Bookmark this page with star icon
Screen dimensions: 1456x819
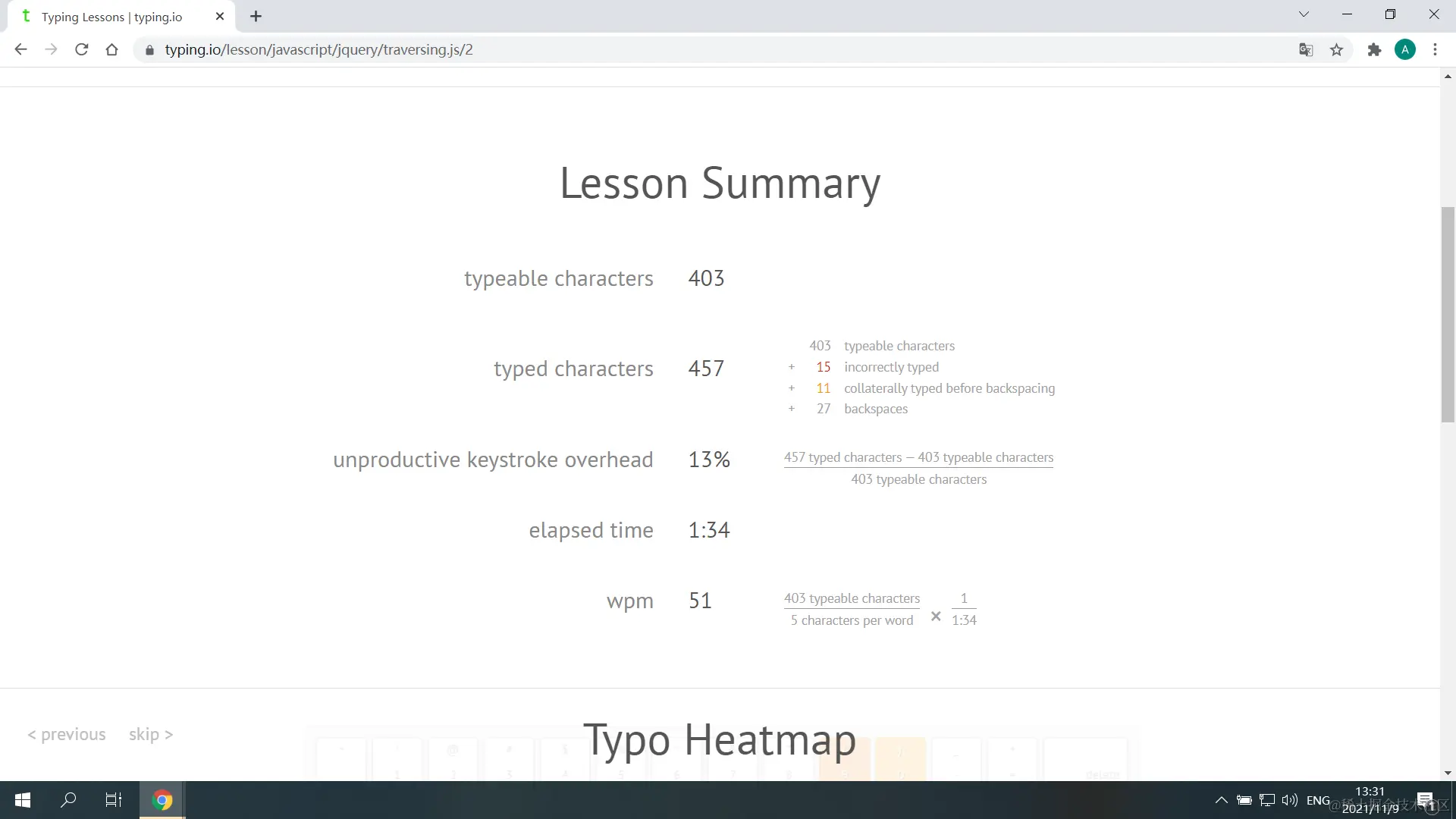[1336, 49]
